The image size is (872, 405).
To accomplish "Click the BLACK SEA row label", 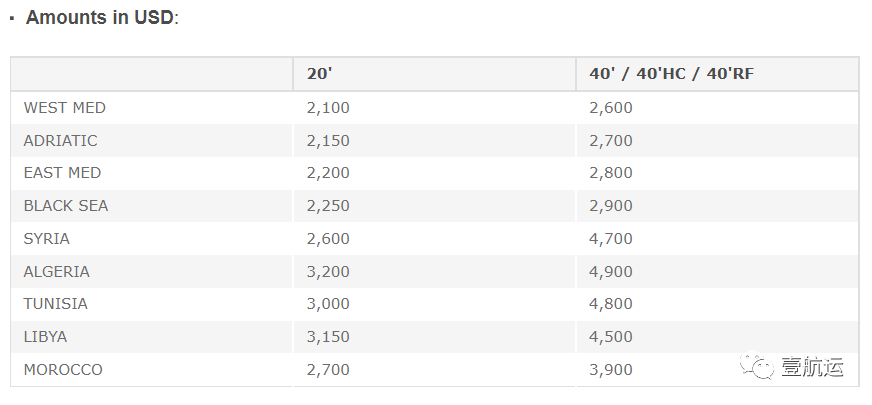I will [66, 206].
